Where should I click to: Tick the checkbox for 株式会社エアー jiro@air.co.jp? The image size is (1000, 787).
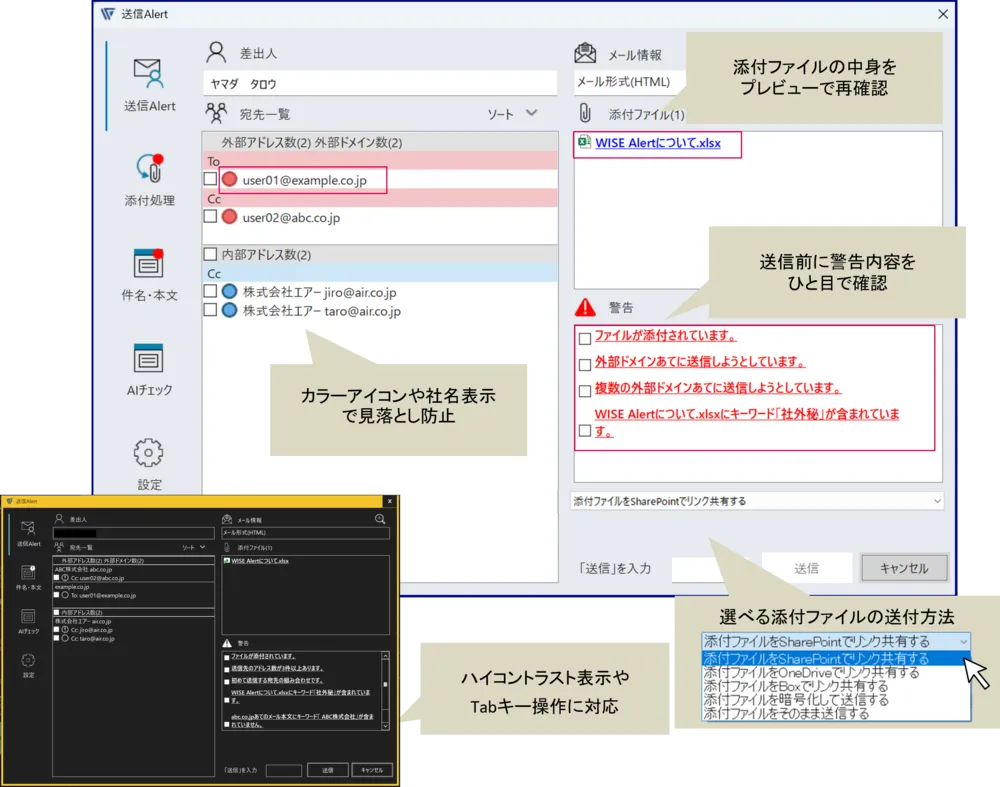click(210, 291)
